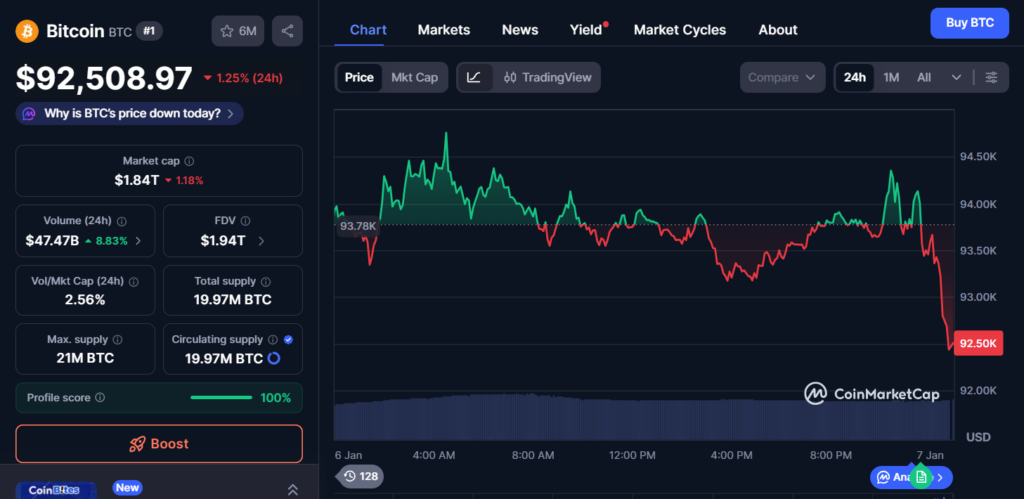
Task: Open 'Why is BTC's price down today?'
Action: [x=130, y=114]
